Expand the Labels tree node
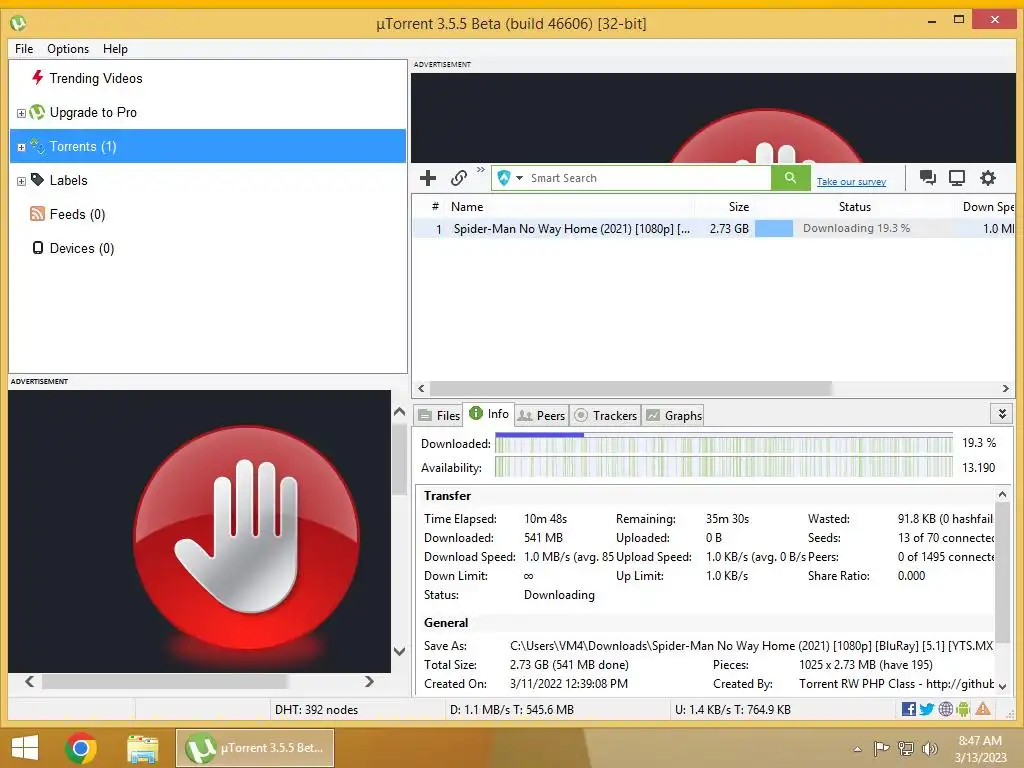This screenshot has height=768, width=1024. coord(21,181)
